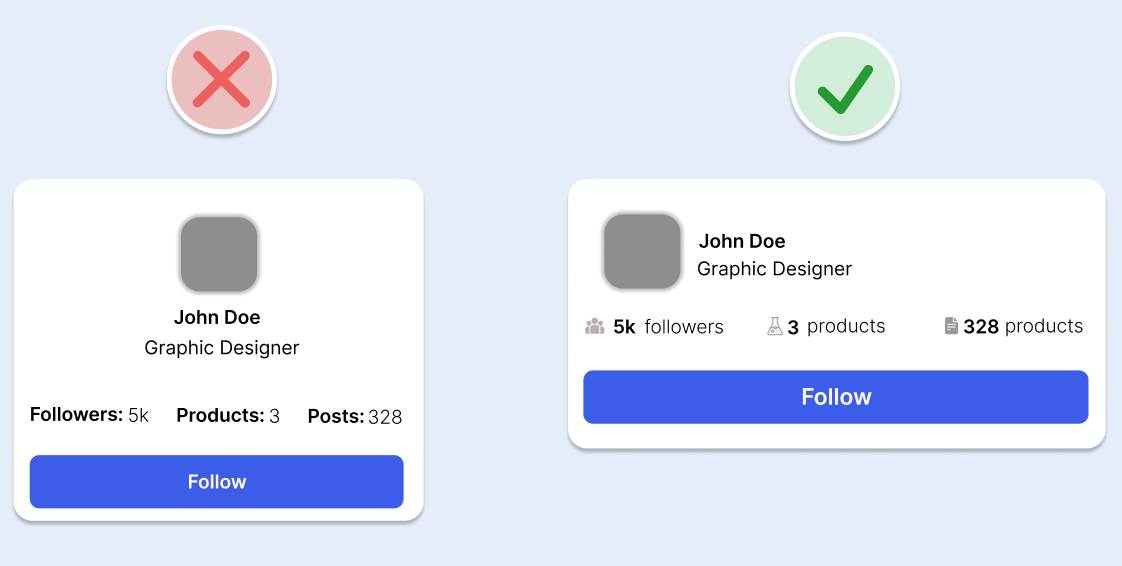Viewport: 1122px width, 566px height.
Task: Click John Doe name in right card
Action: tap(742, 241)
